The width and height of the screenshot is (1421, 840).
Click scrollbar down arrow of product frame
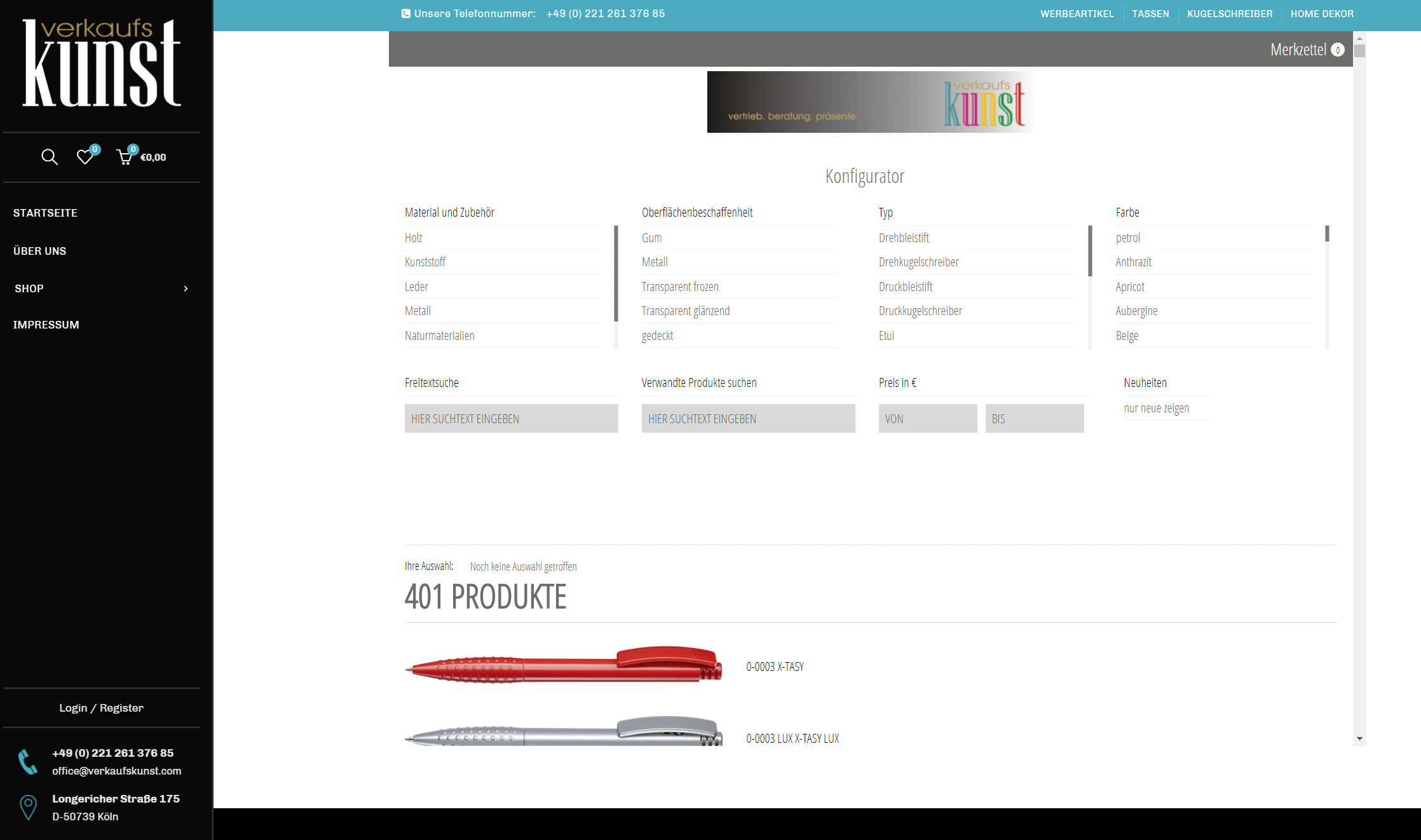click(x=1359, y=738)
